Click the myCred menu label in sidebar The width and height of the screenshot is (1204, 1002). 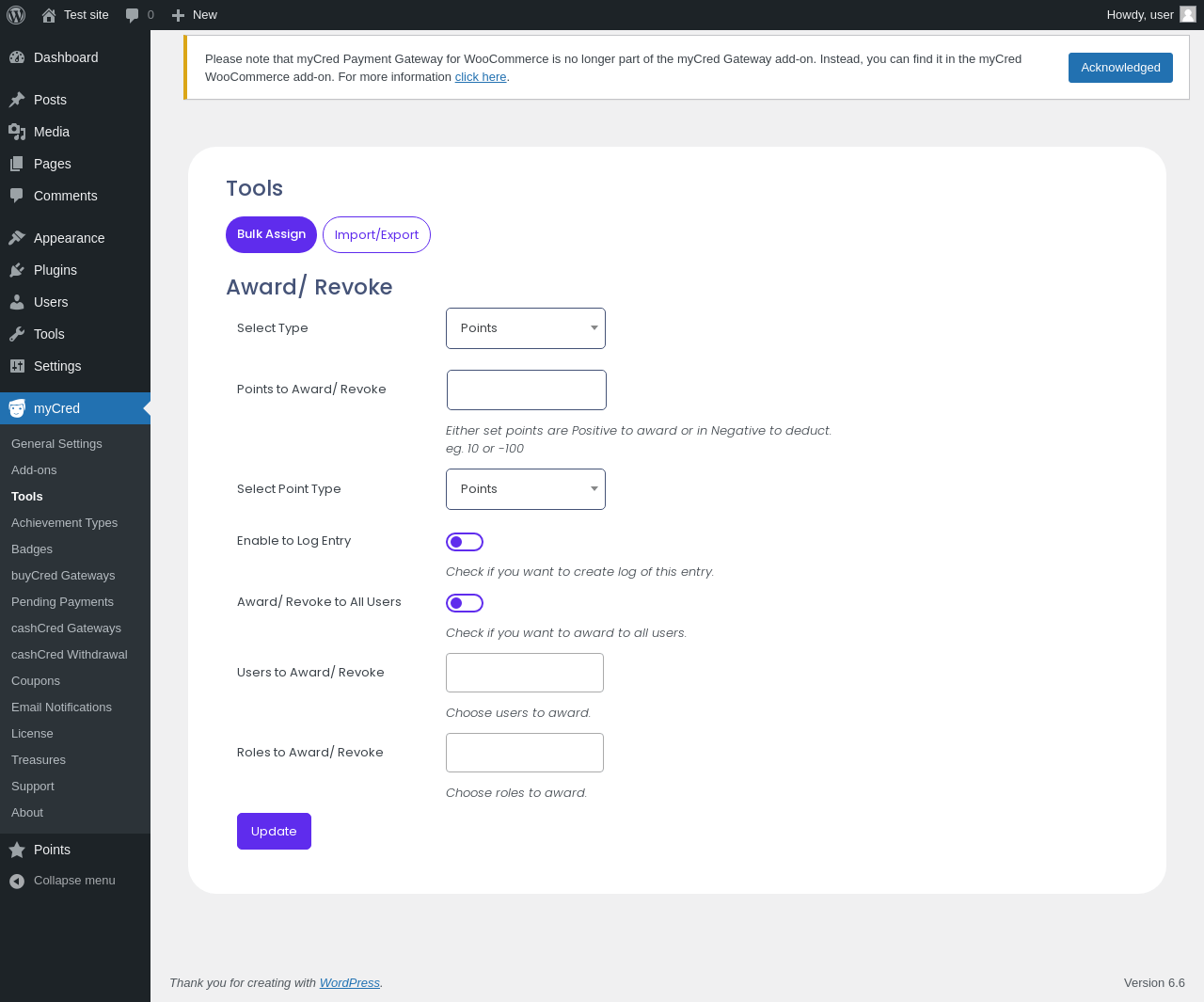point(56,408)
